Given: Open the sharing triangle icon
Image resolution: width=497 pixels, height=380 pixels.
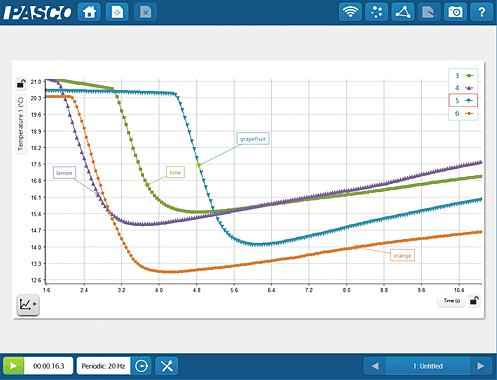Looking at the screenshot, I should [403, 12].
